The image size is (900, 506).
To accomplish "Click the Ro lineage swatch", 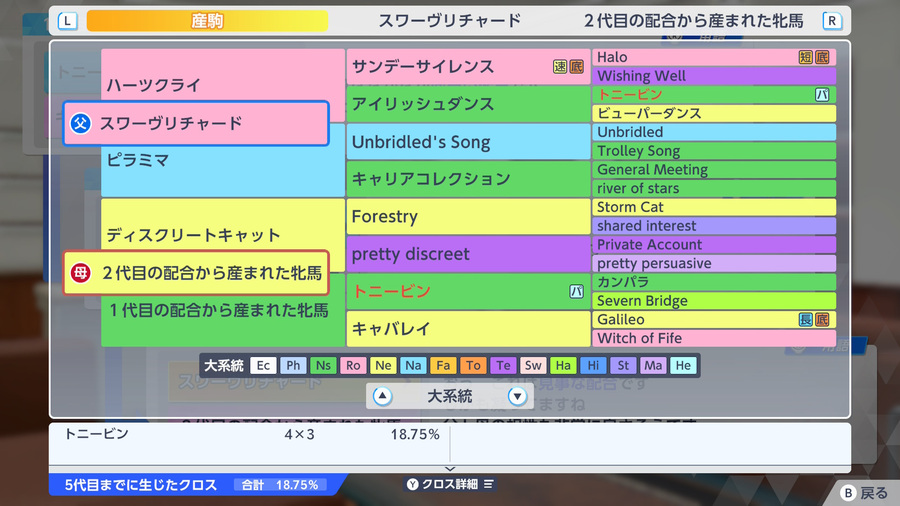I will [353, 365].
